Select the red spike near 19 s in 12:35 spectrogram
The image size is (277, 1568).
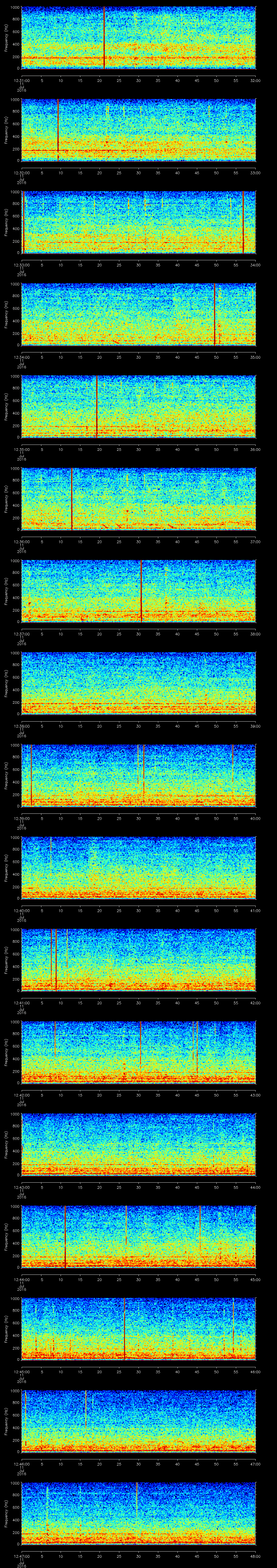pyautogui.click(x=96, y=407)
